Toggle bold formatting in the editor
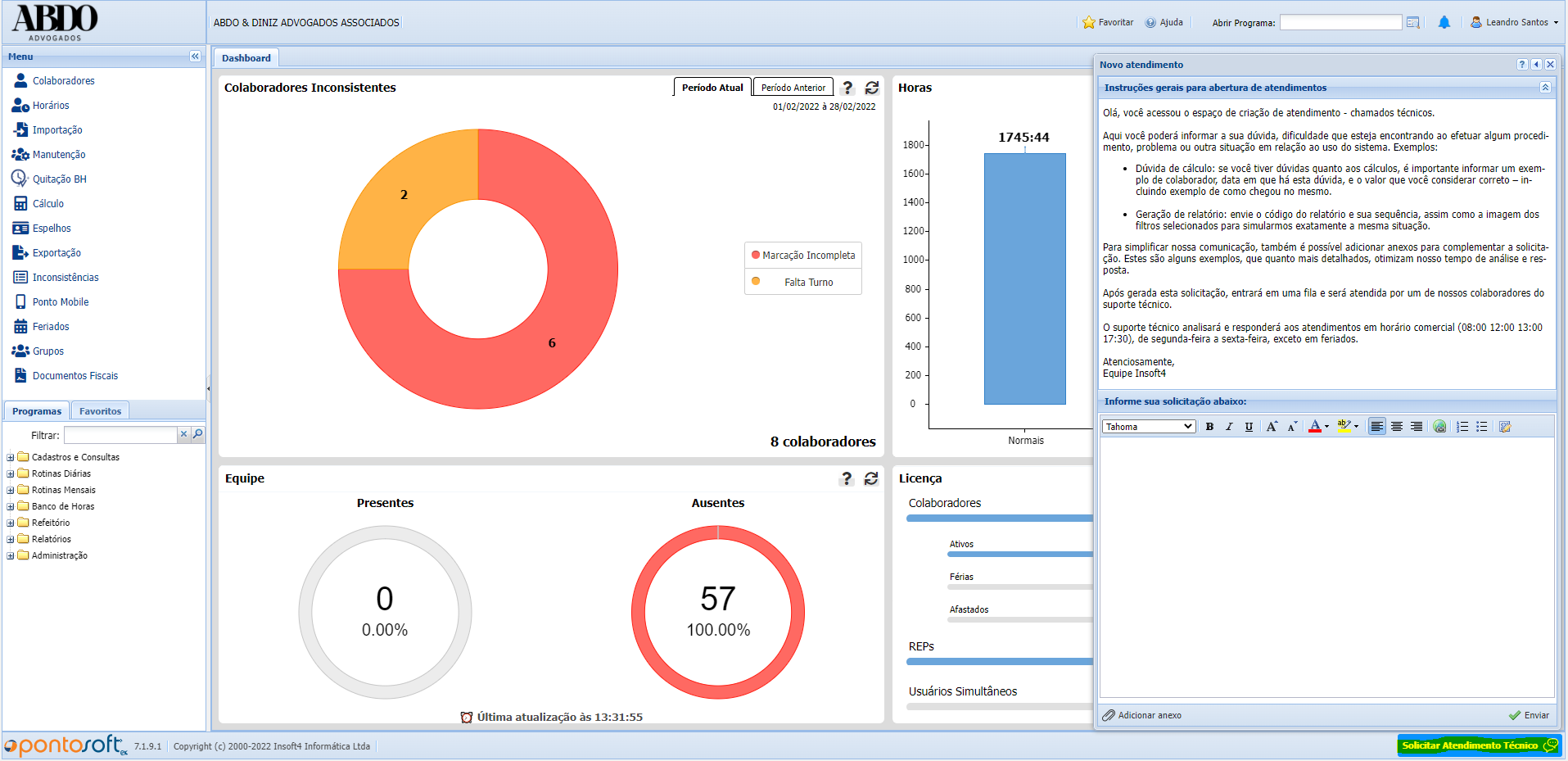 [x=1209, y=427]
